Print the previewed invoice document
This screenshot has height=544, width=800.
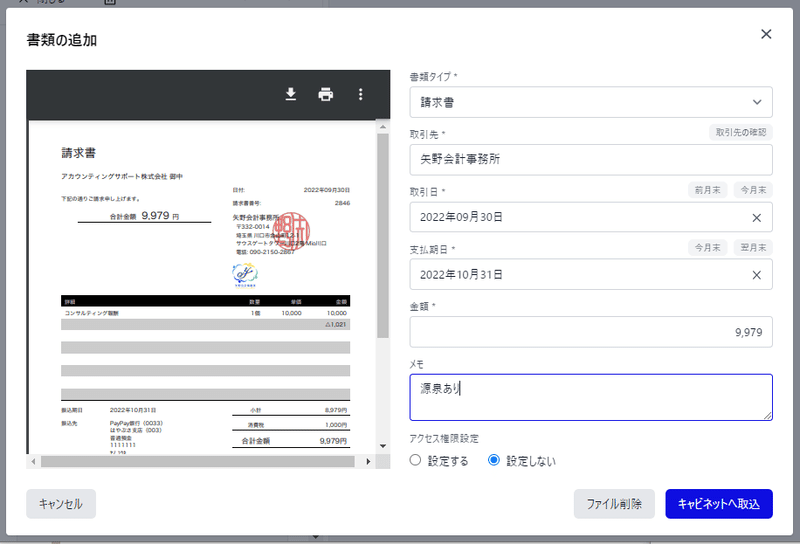[326, 94]
